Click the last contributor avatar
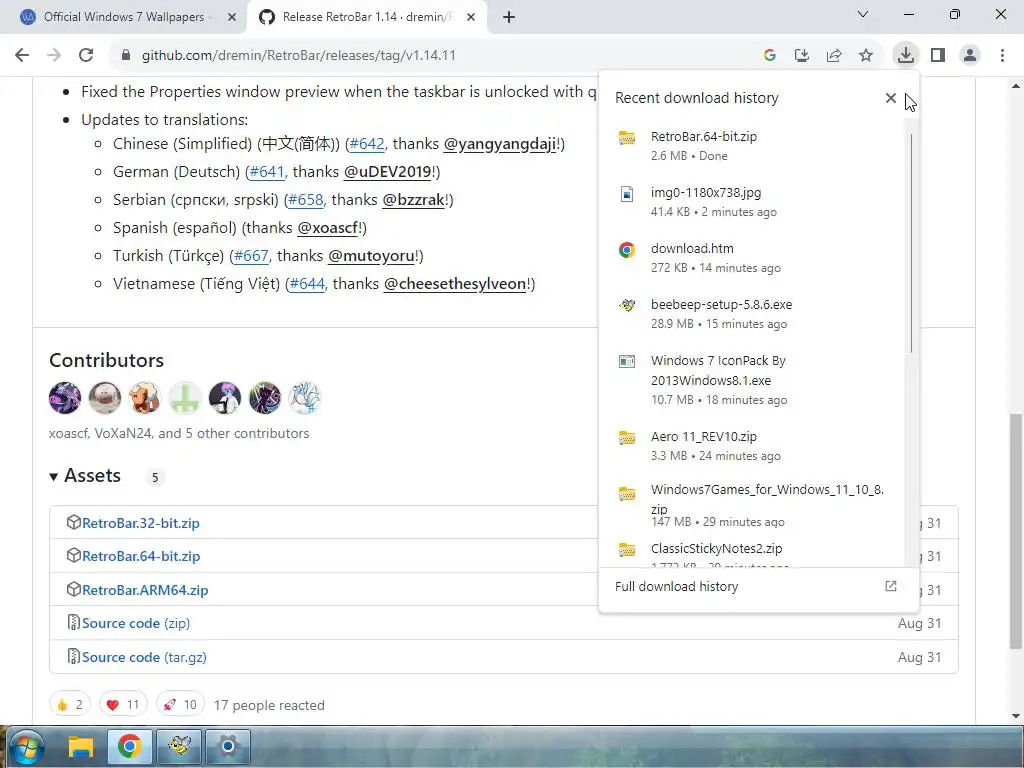Image resolution: width=1024 pixels, height=768 pixels. 304,398
